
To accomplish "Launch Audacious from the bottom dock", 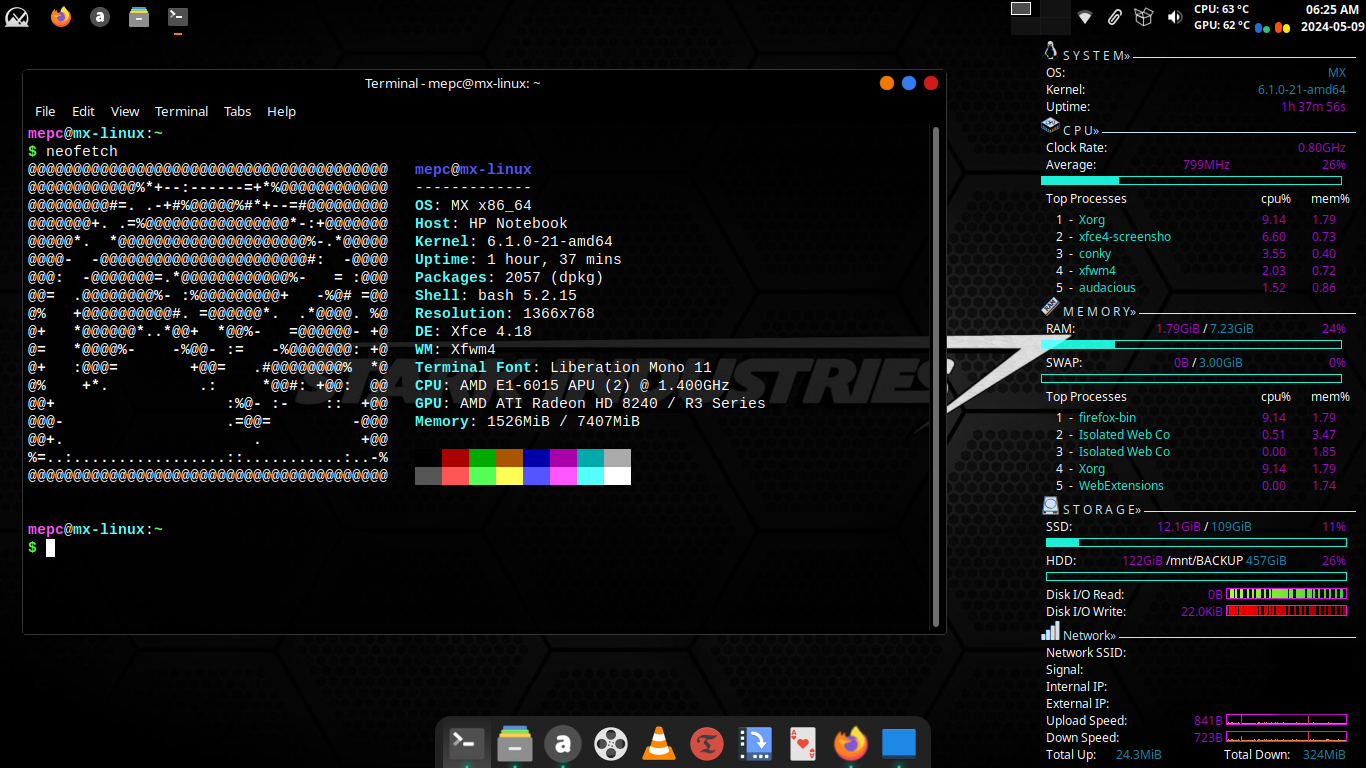I will (x=563, y=743).
